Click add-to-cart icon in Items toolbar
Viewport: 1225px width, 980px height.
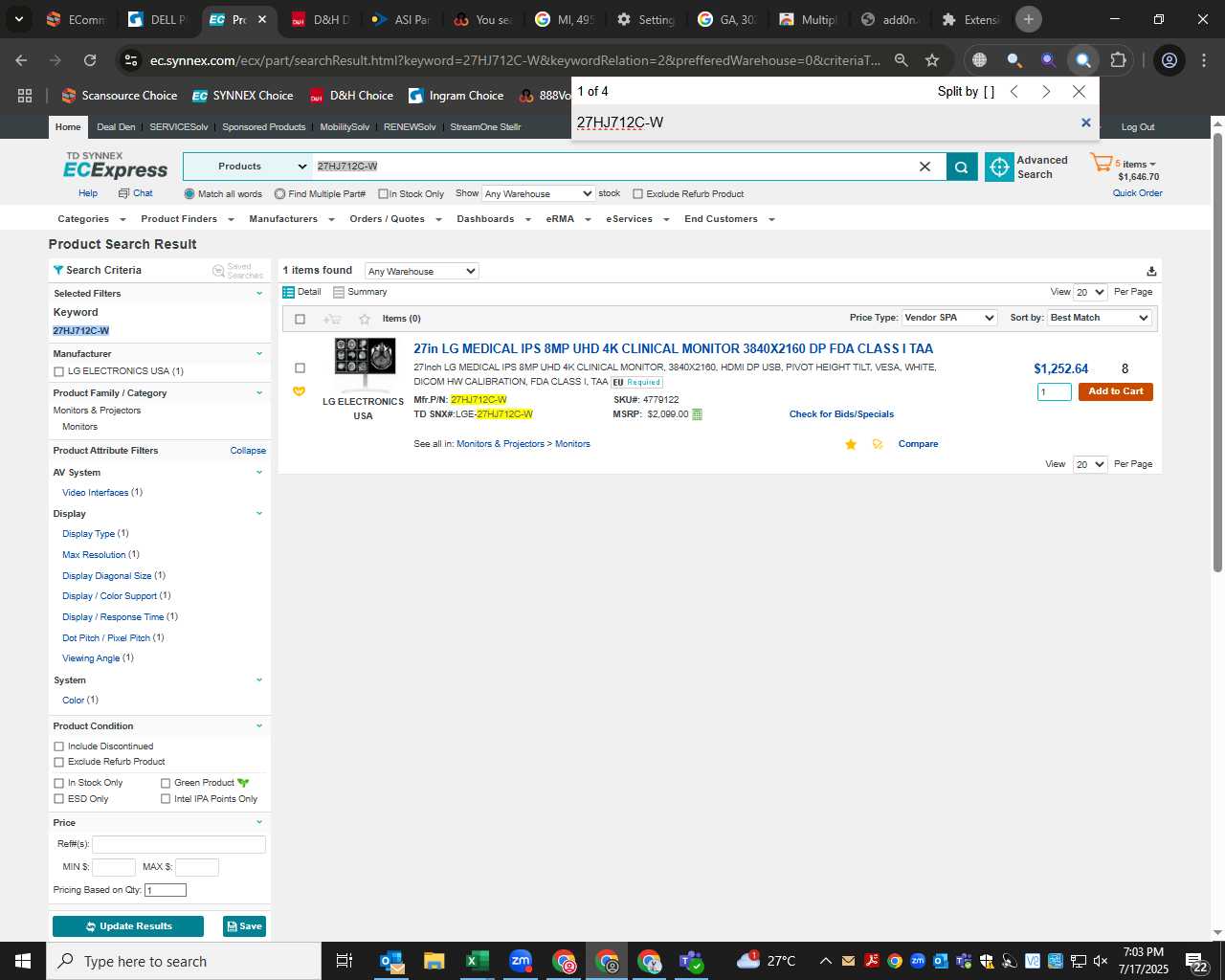pyautogui.click(x=332, y=319)
